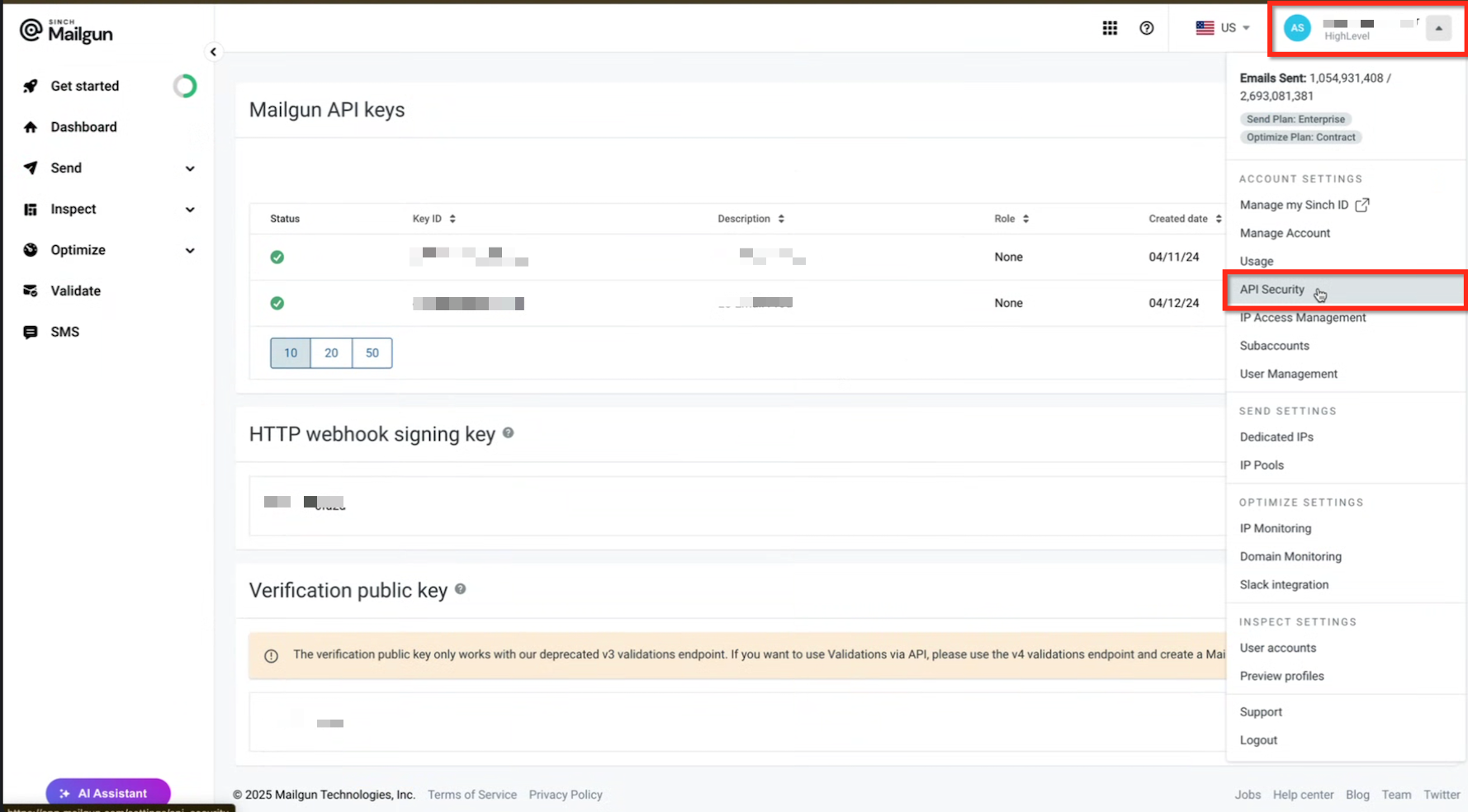Click the Verification public key help icon
The image size is (1468, 812).
461,590
